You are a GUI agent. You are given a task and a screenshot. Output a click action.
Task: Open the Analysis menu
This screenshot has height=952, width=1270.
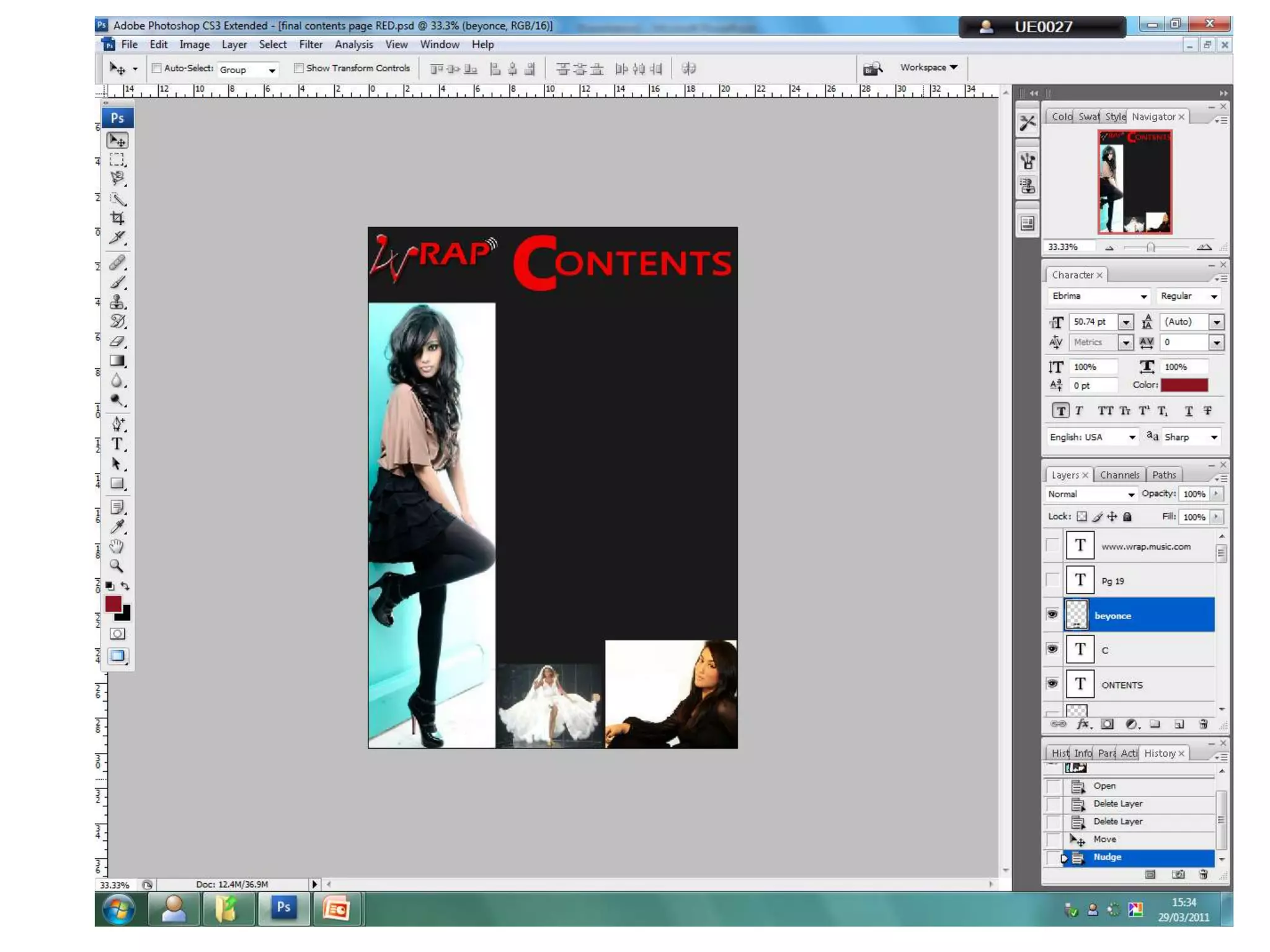[353, 45]
